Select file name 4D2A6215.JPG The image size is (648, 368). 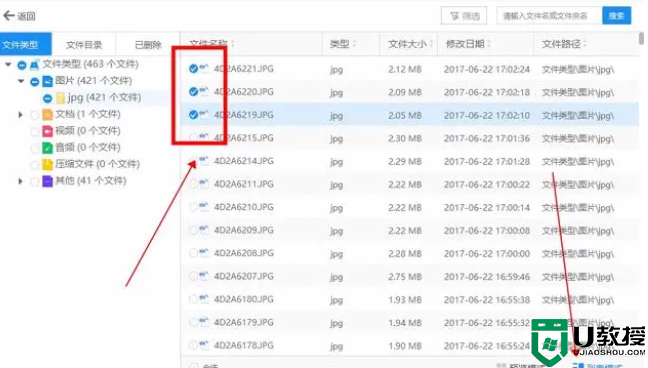coord(243,138)
